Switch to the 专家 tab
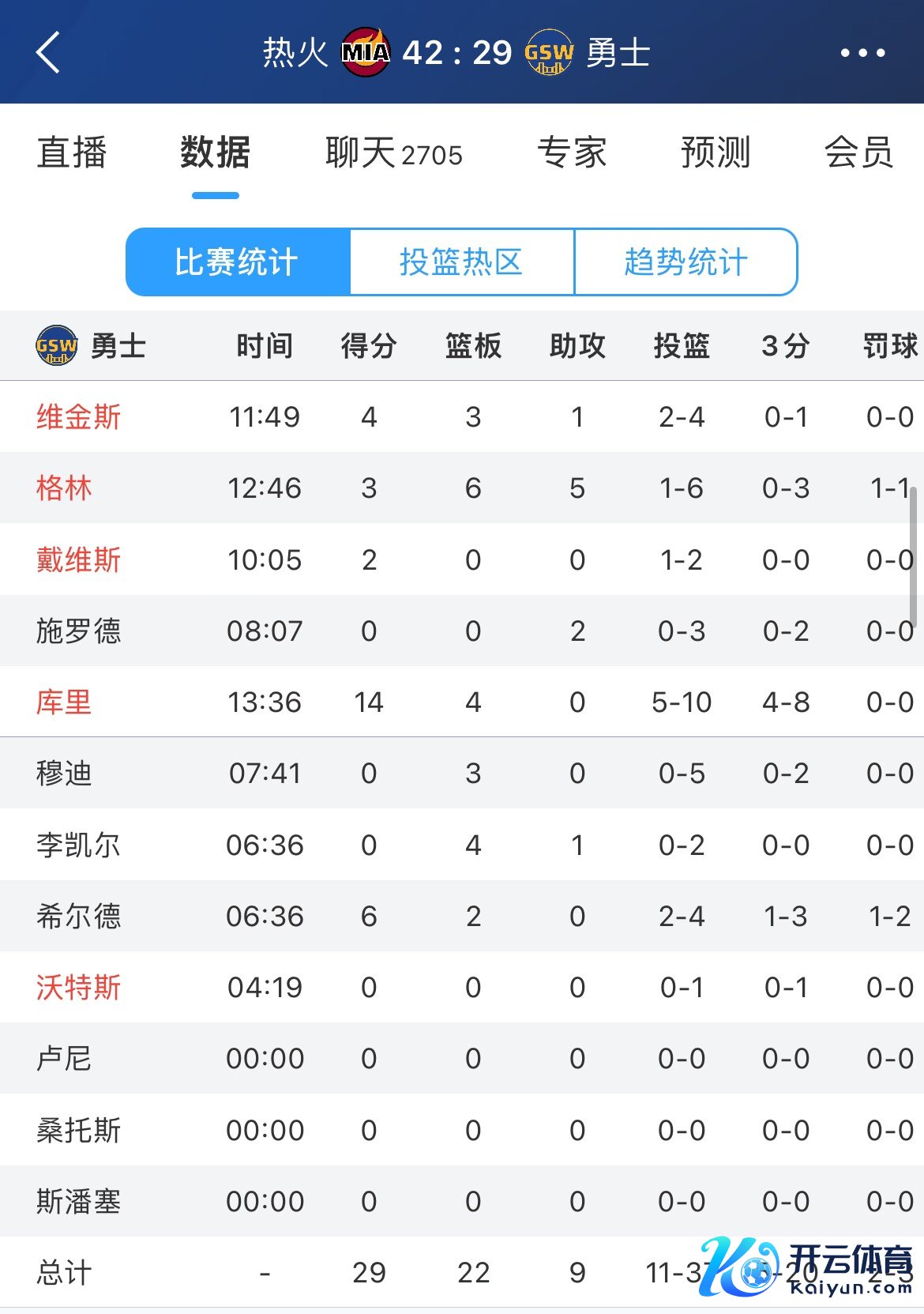Screen dimensions: 924x1314 [x=572, y=152]
